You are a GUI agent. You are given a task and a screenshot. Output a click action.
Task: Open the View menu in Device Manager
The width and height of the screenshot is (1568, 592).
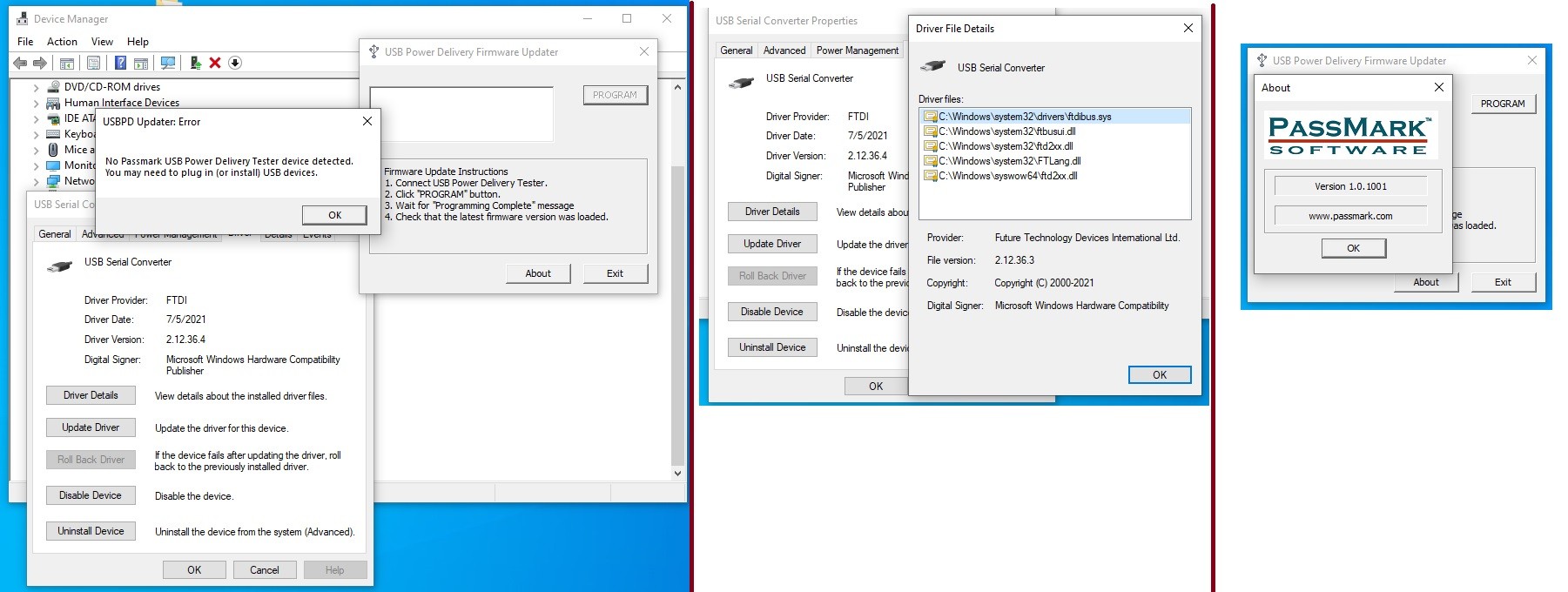[x=102, y=42]
